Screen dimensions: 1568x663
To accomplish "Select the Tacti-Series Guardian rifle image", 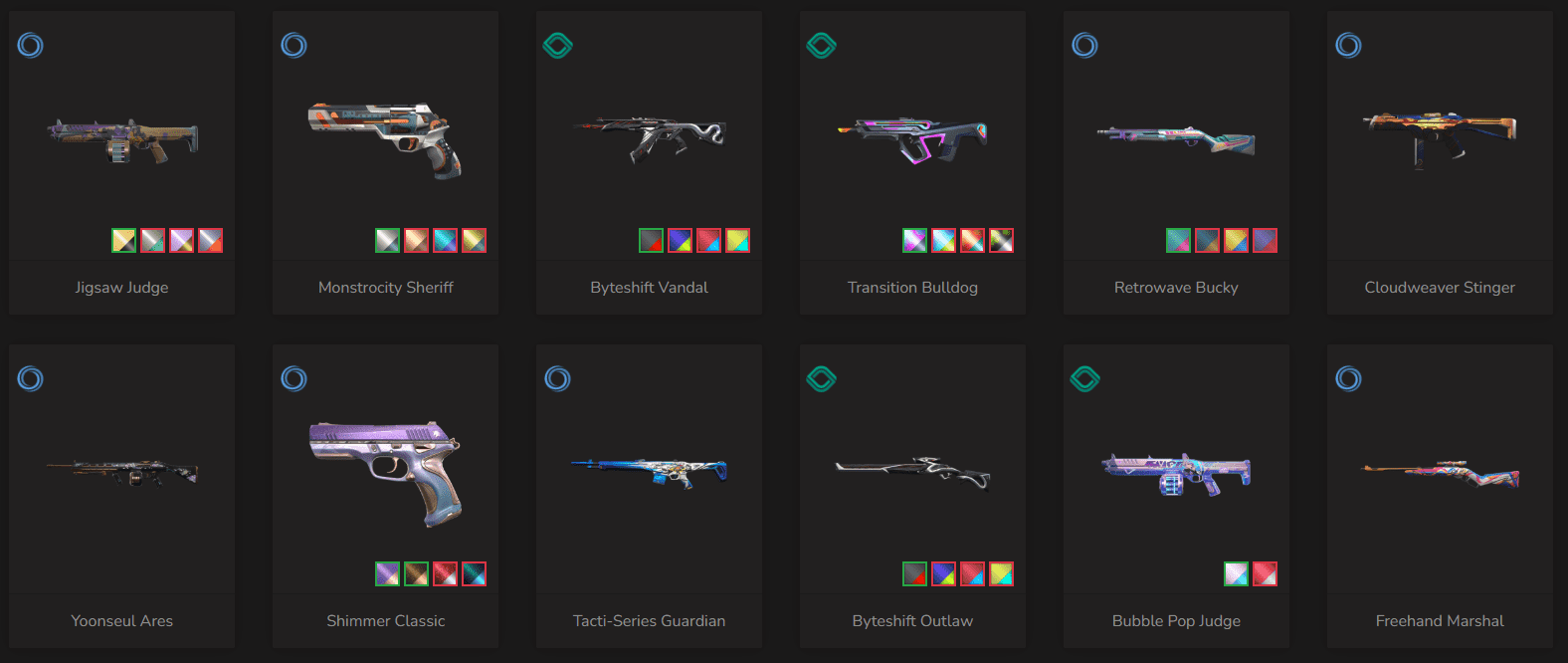I will point(649,471).
